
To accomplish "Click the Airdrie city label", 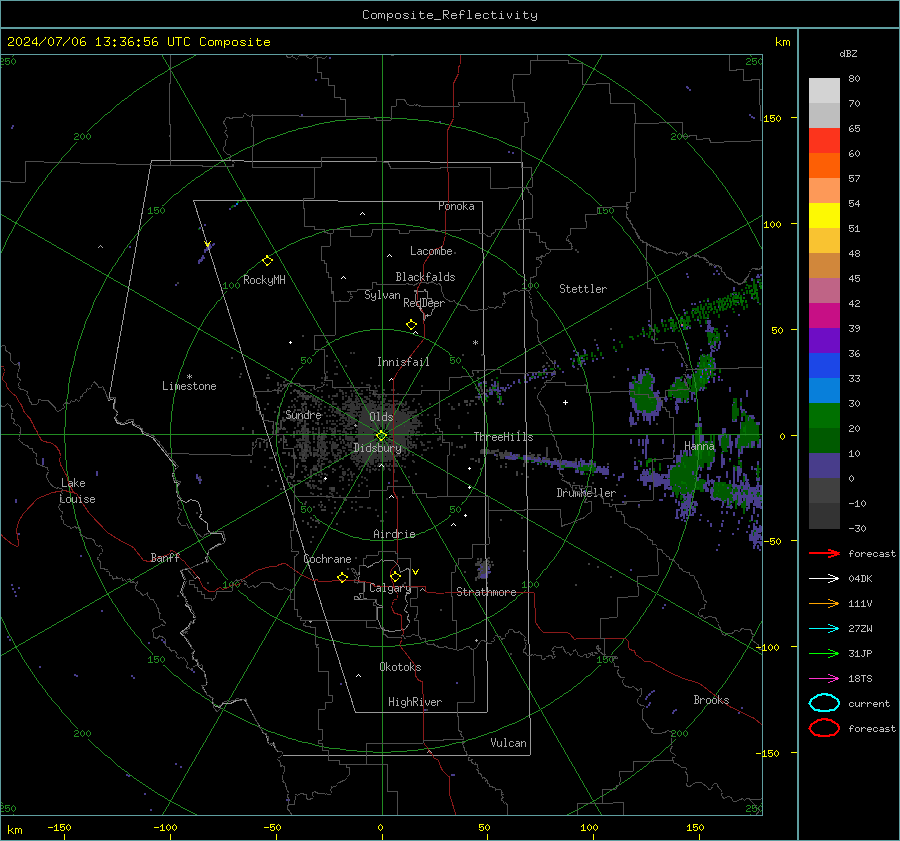I will click(x=394, y=534).
